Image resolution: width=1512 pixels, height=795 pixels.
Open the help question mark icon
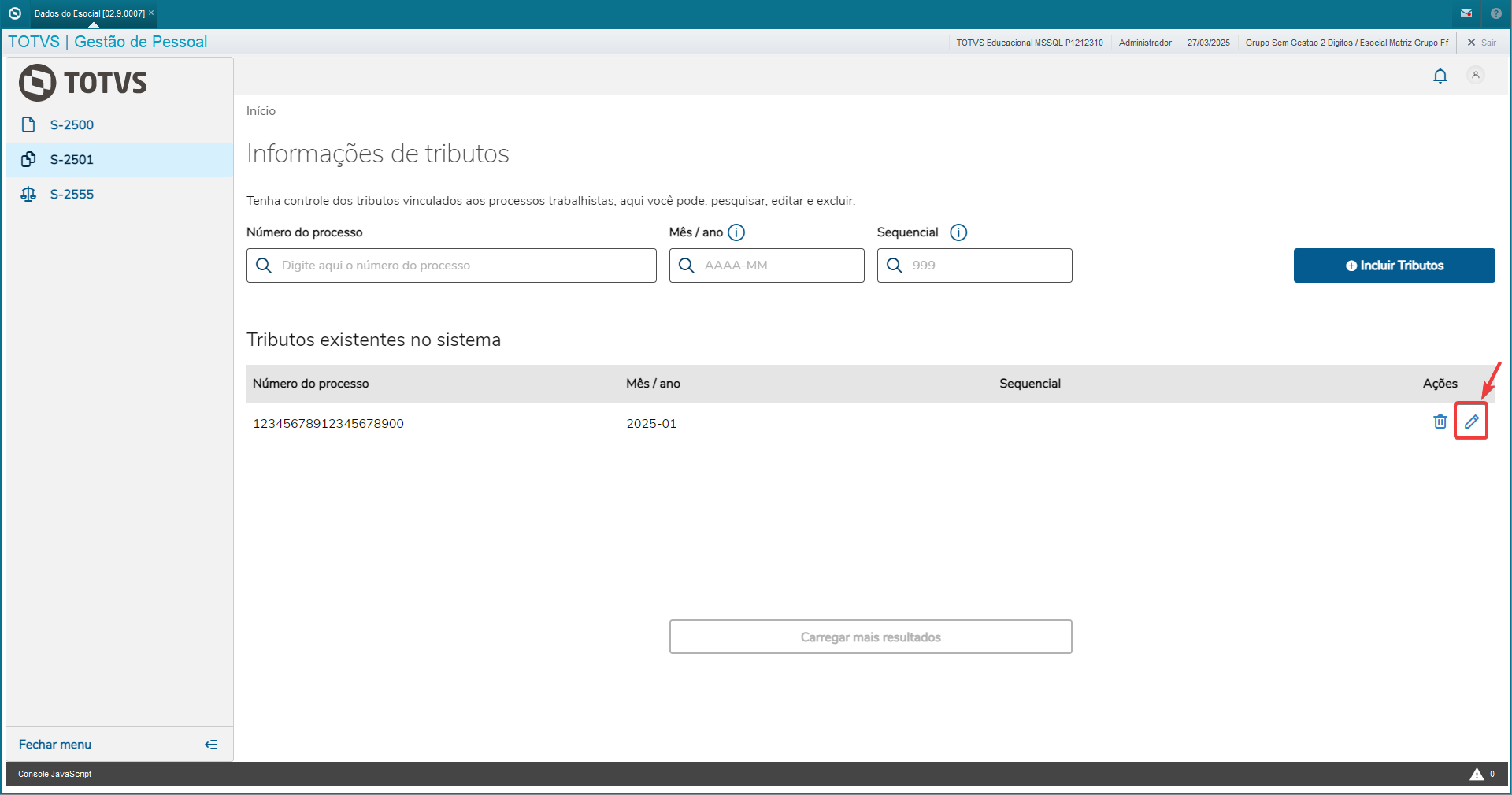pyautogui.click(x=1495, y=13)
